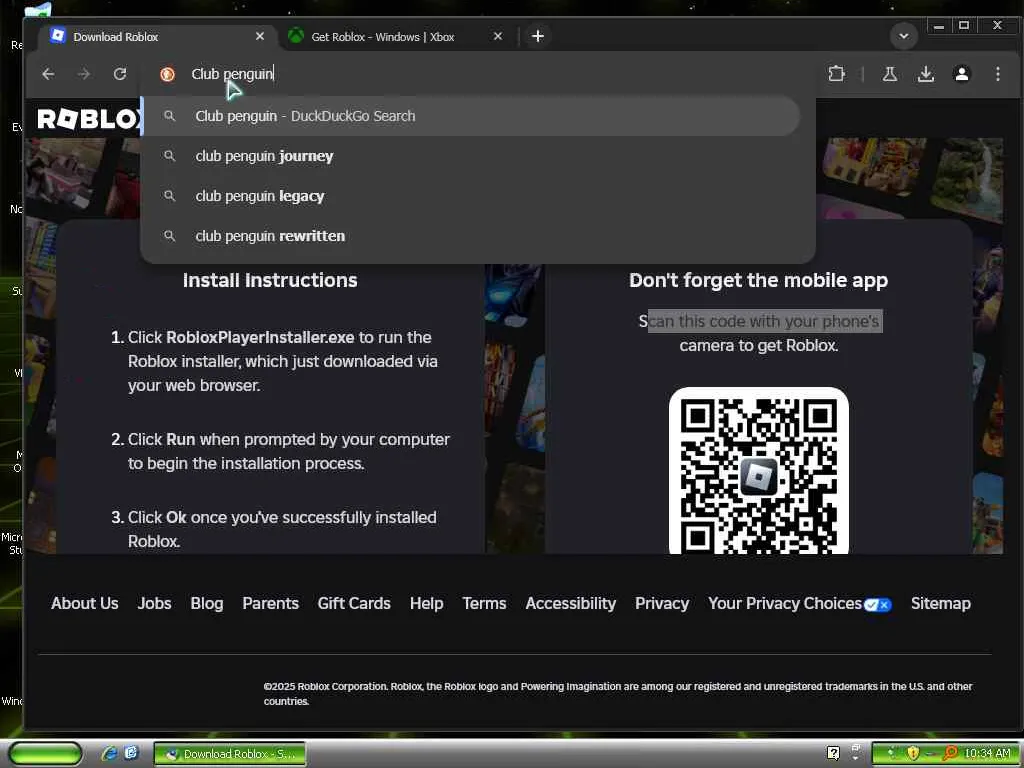The height and width of the screenshot is (768, 1024).
Task: Open the lab flask experiments icon
Action: (x=889, y=74)
